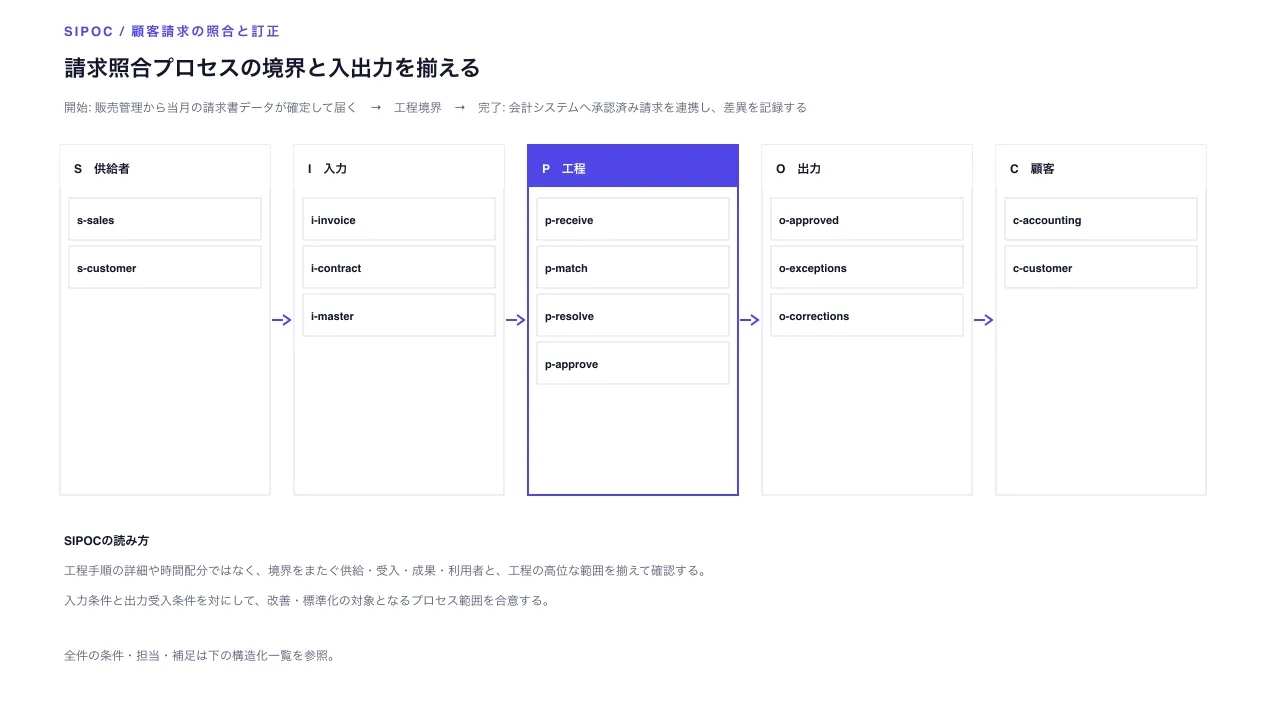Screen dimensions: 1280x720
Task: Click the 工程境界 label in subtitle
Action: [x=418, y=108]
